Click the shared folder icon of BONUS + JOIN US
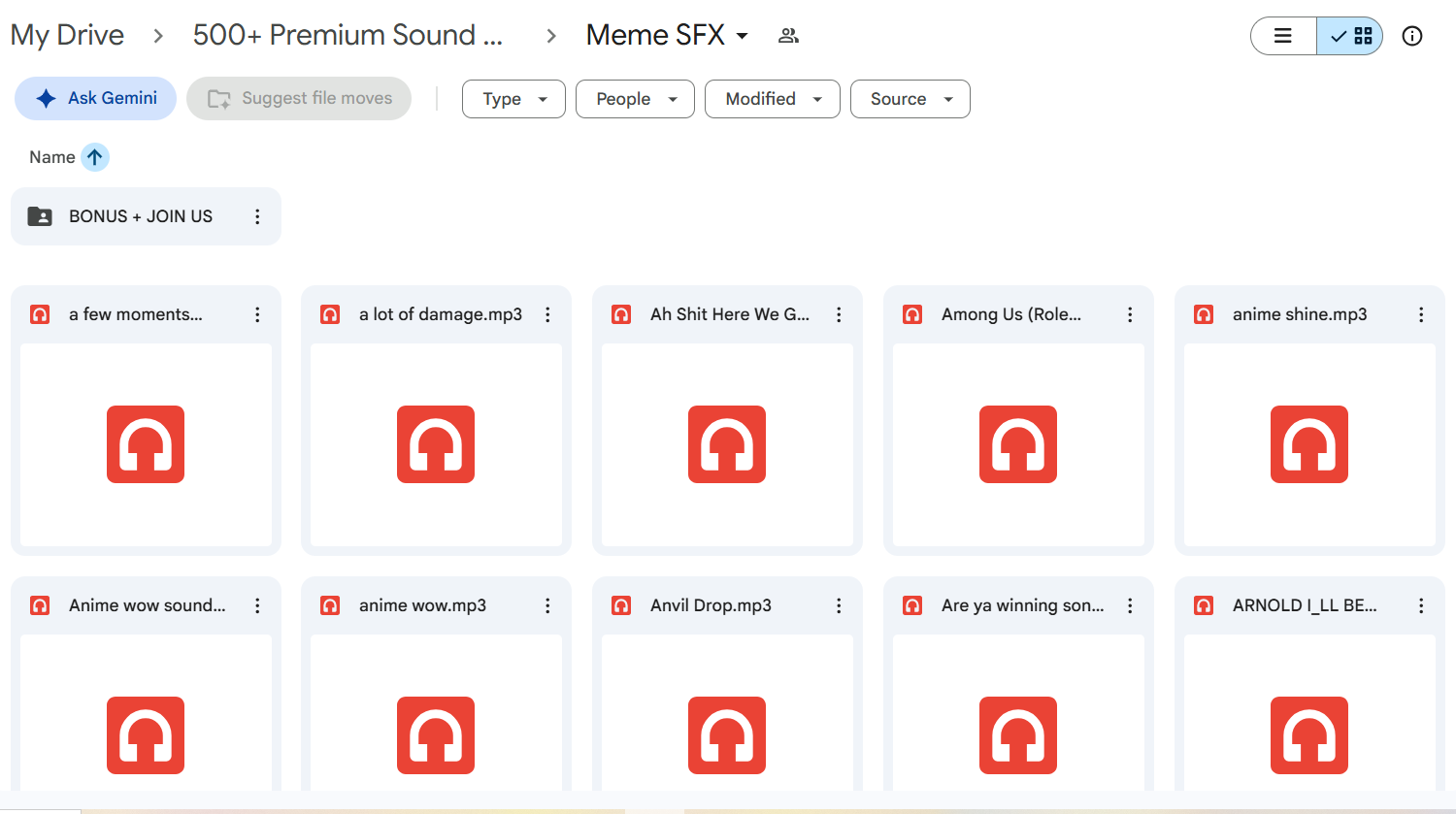This screenshot has width=1456, height=814. 40,216
